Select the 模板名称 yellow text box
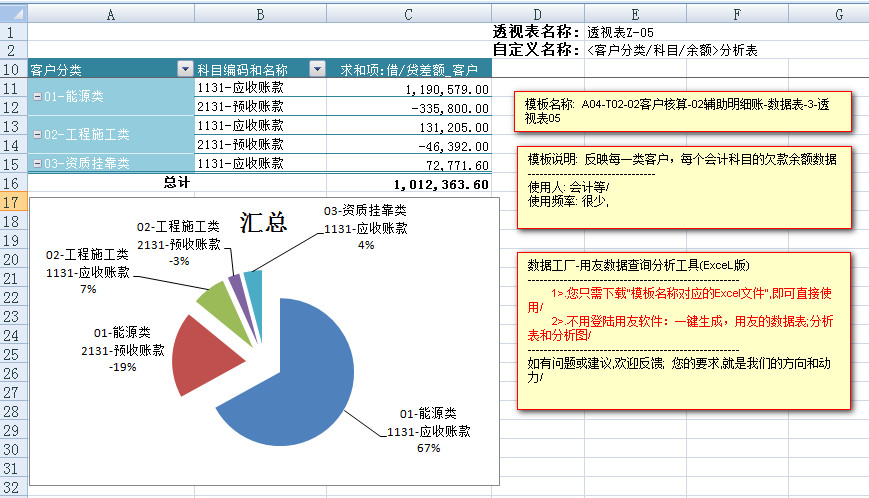Screen dimensions: 869x498 point(683,111)
